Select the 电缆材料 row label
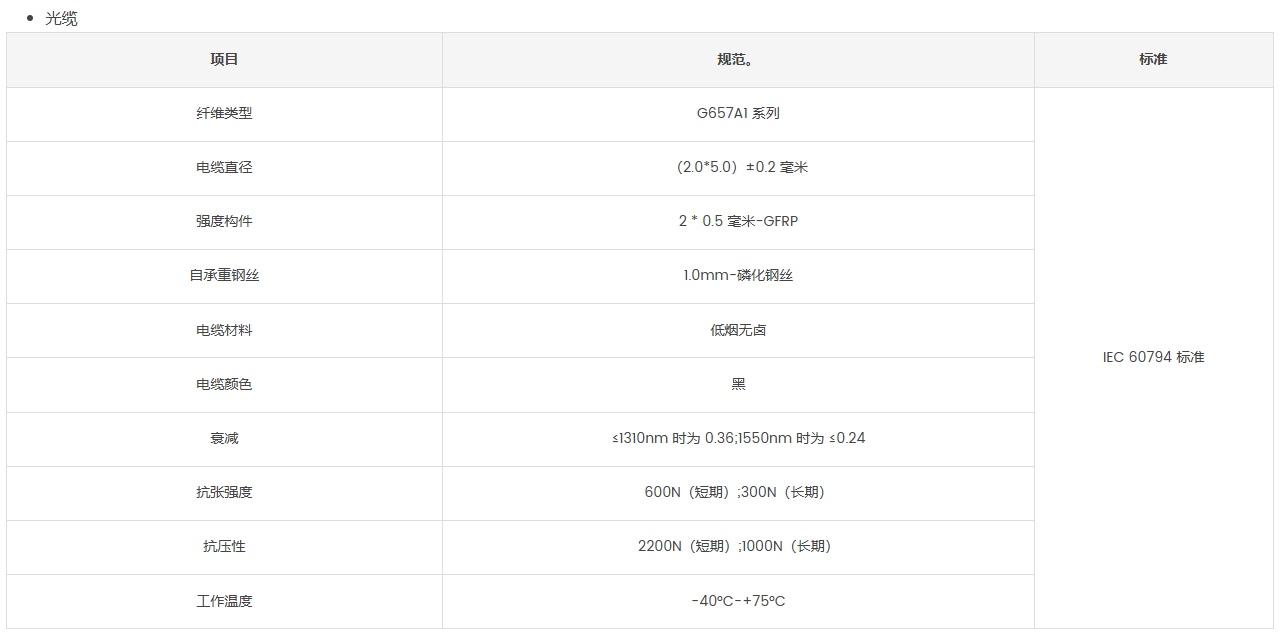 point(224,330)
